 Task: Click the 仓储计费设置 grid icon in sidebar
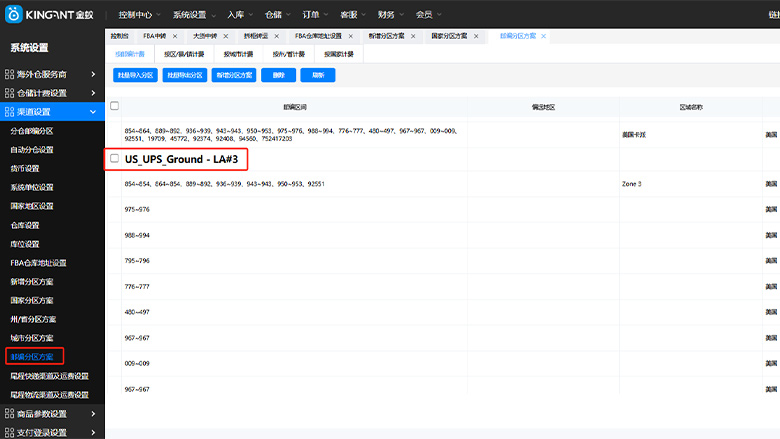(9, 93)
